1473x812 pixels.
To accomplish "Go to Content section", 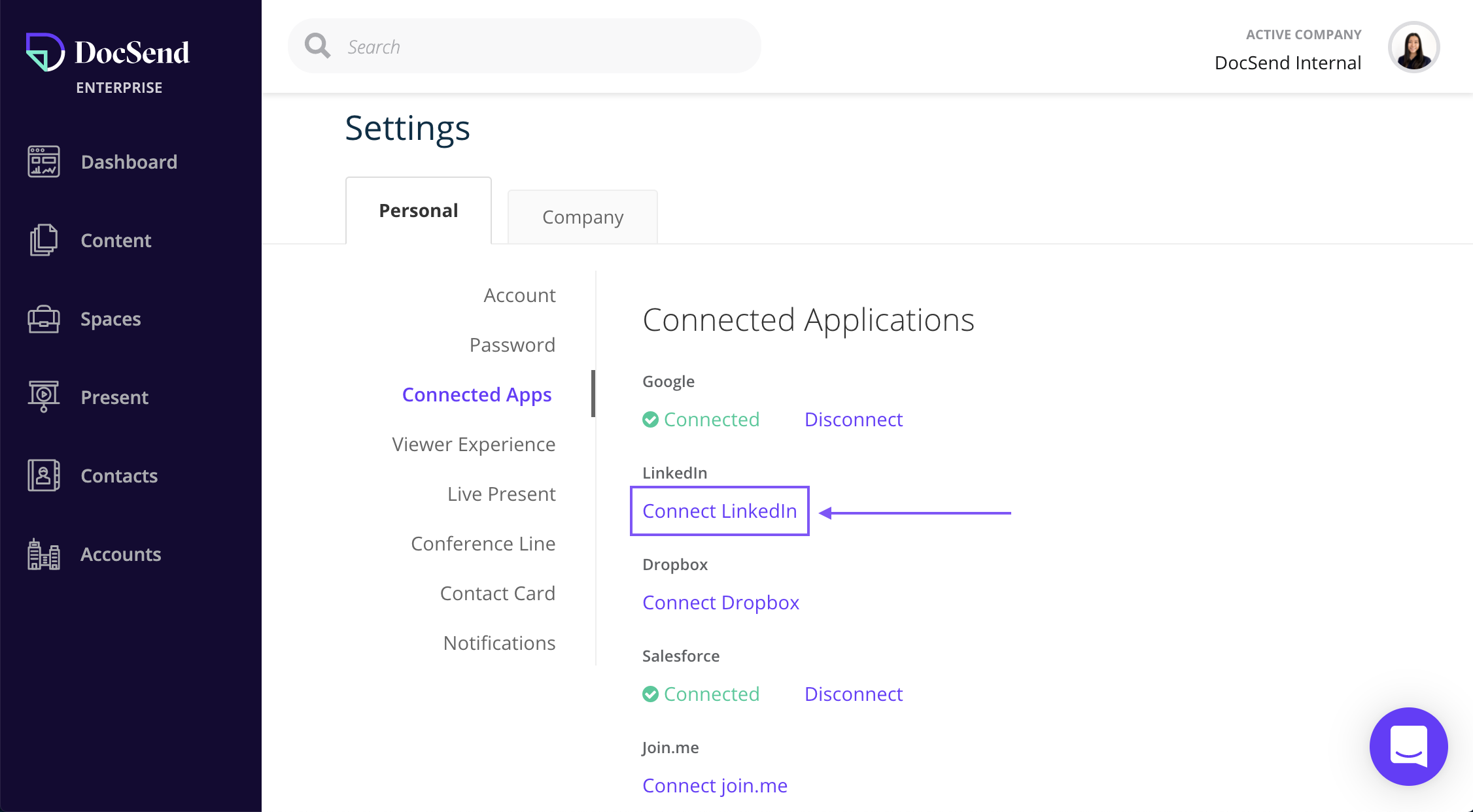I will click(116, 240).
